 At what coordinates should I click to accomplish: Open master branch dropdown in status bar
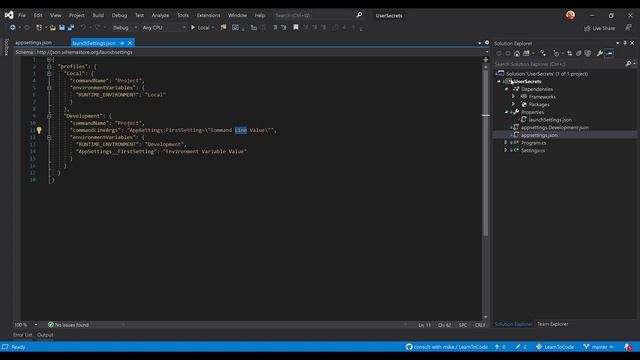click(x=598, y=347)
